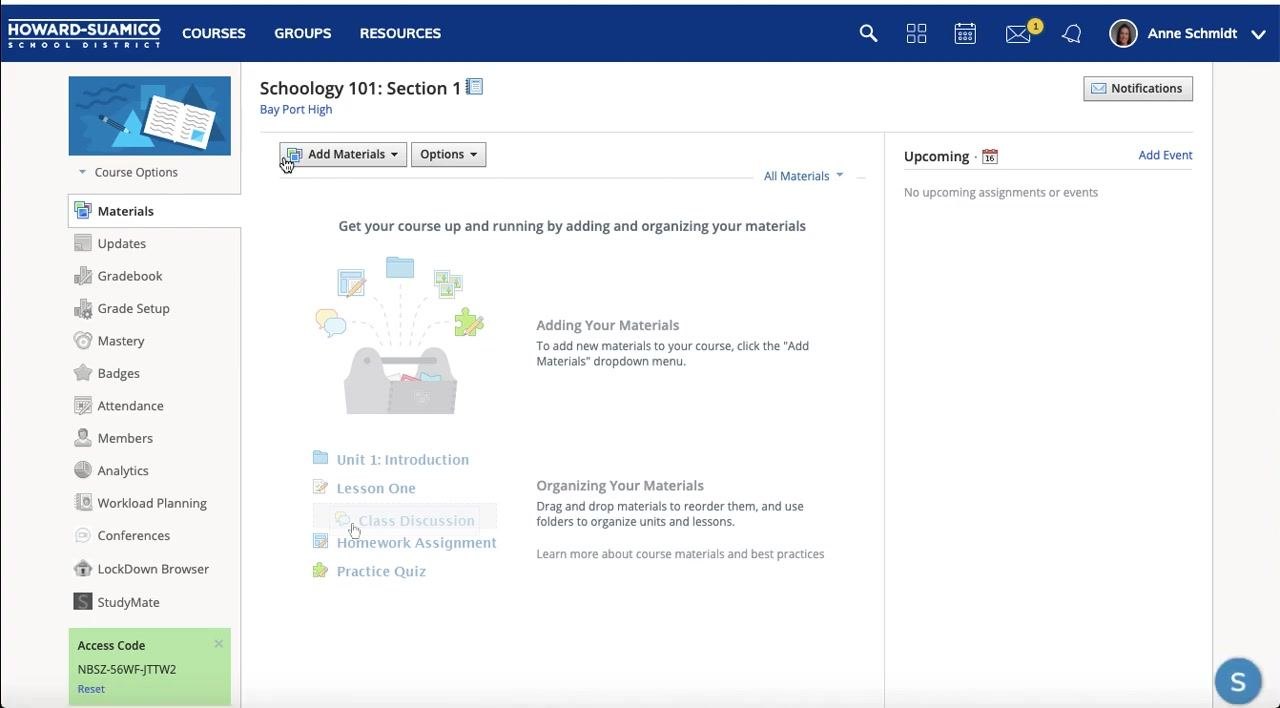The width and height of the screenshot is (1280, 708).
Task: Click the Members person icon
Action: [x=83, y=438]
